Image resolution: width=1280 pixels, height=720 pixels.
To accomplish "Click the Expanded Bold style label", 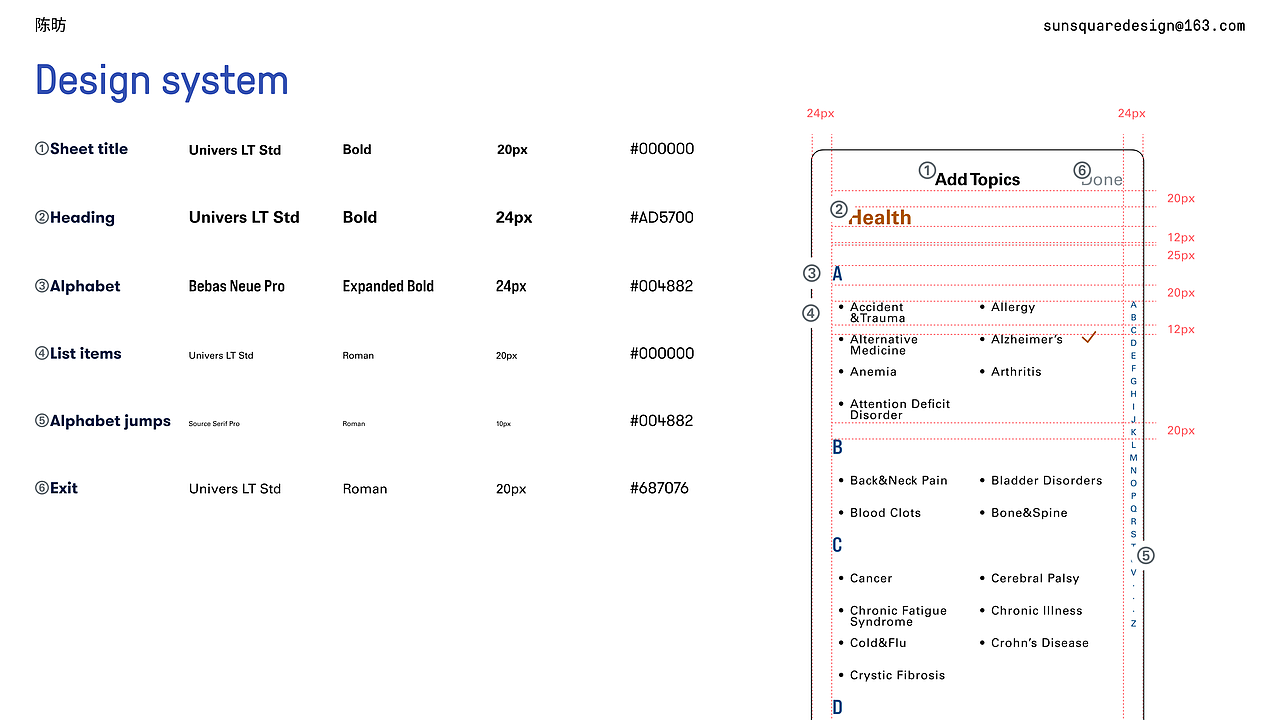I will (x=388, y=286).
